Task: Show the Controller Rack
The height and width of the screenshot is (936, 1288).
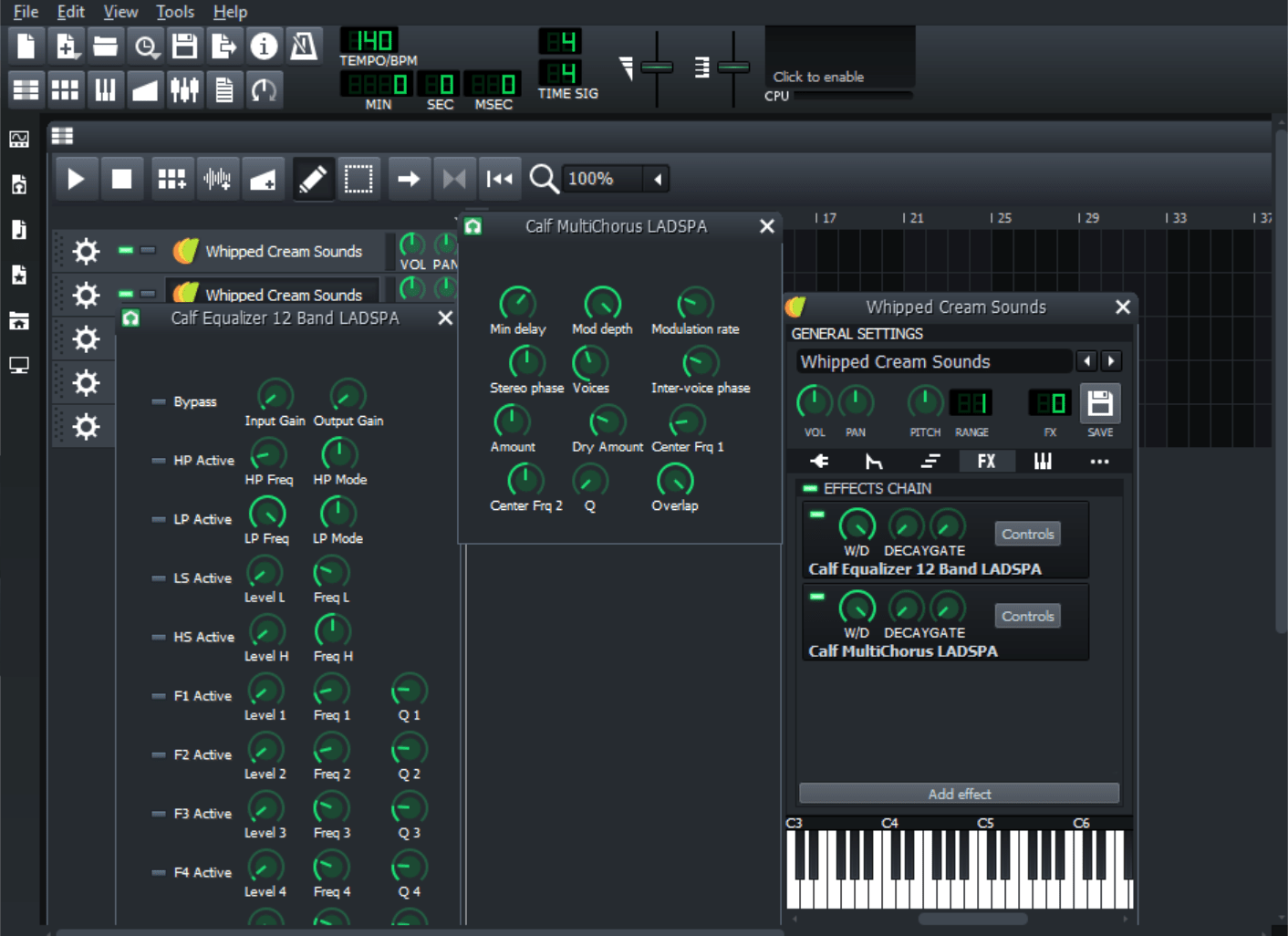Action: click(264, 89)
